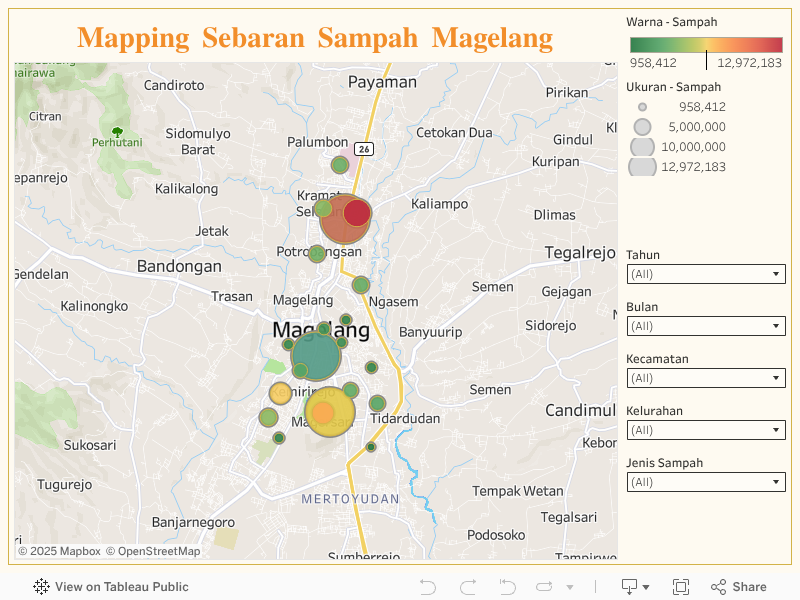Click the 12,972,183 maximum color value

[749, 63]
